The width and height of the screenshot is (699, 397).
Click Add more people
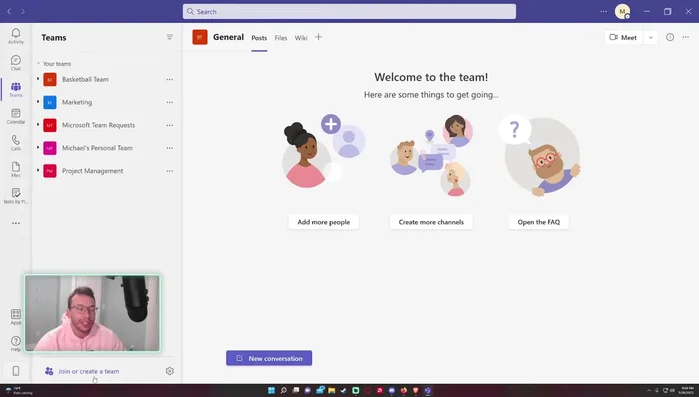[324, 222]
